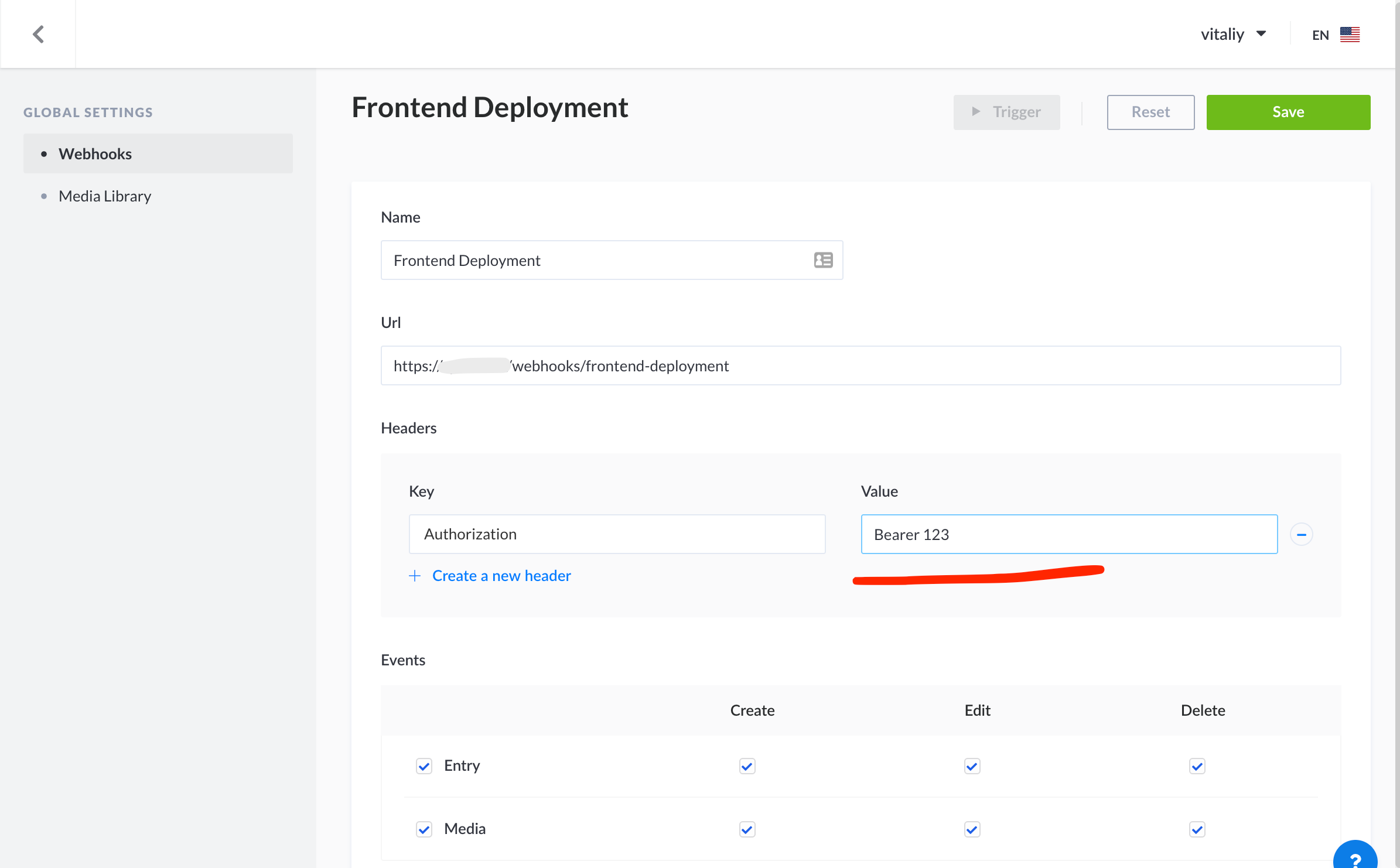
Task: Uncheck the Entry Create event checkbox
Action: [x=747, y=766]
